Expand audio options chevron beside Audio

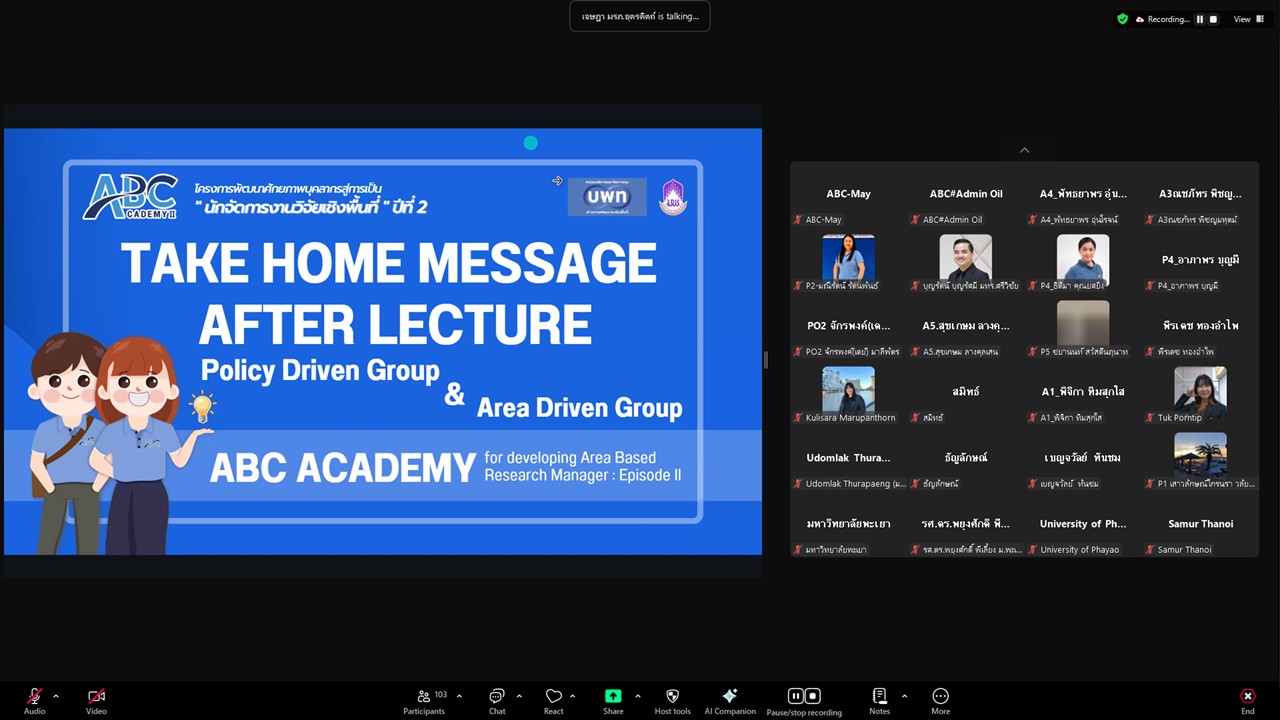coord(56,696)
